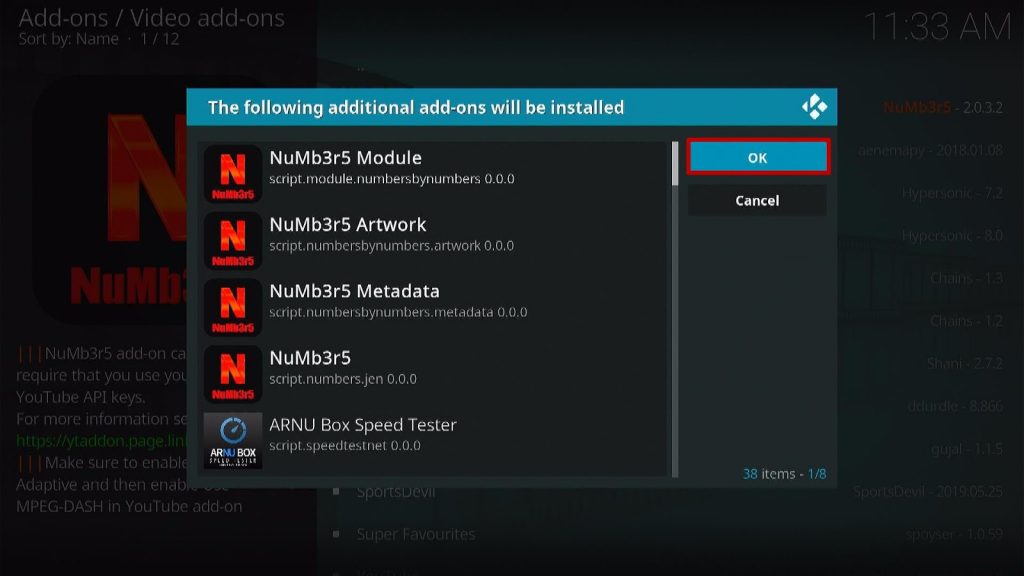1024x576 pixels.
Task: Click the ARNU Box Speed Tester title
Action: (362, 424)
